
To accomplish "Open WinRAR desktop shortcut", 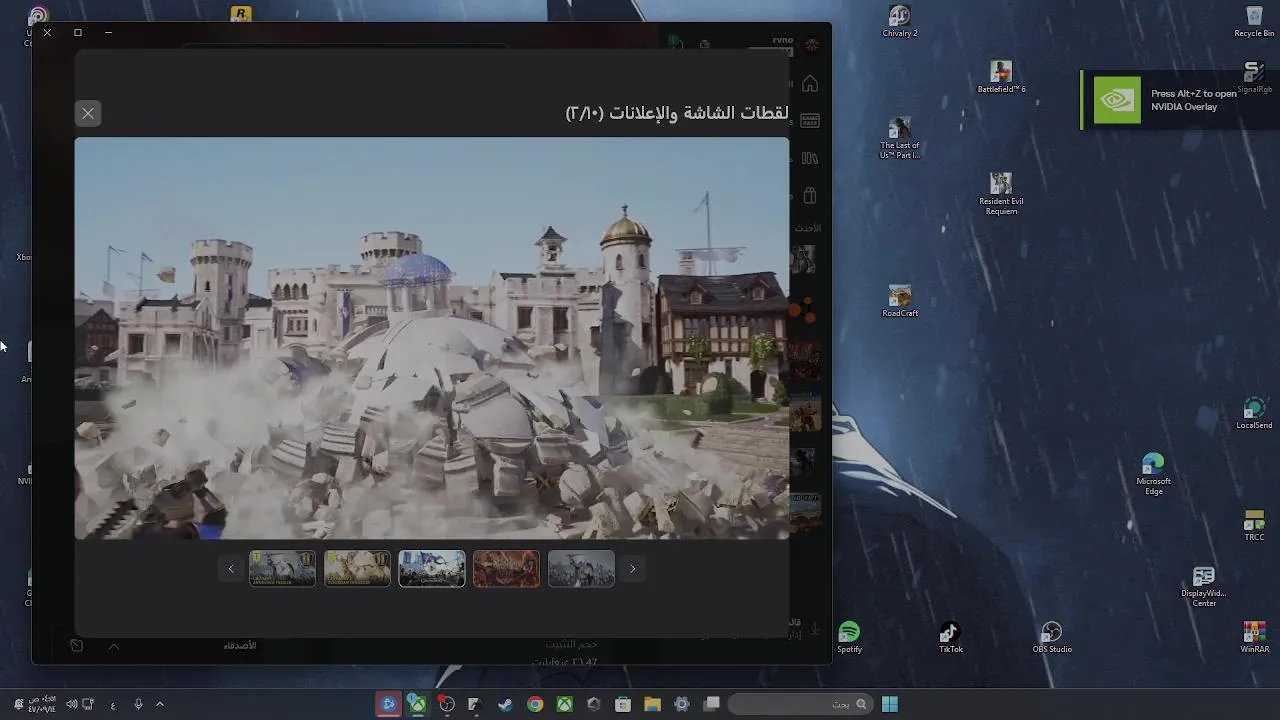I will pos(1254,637).
